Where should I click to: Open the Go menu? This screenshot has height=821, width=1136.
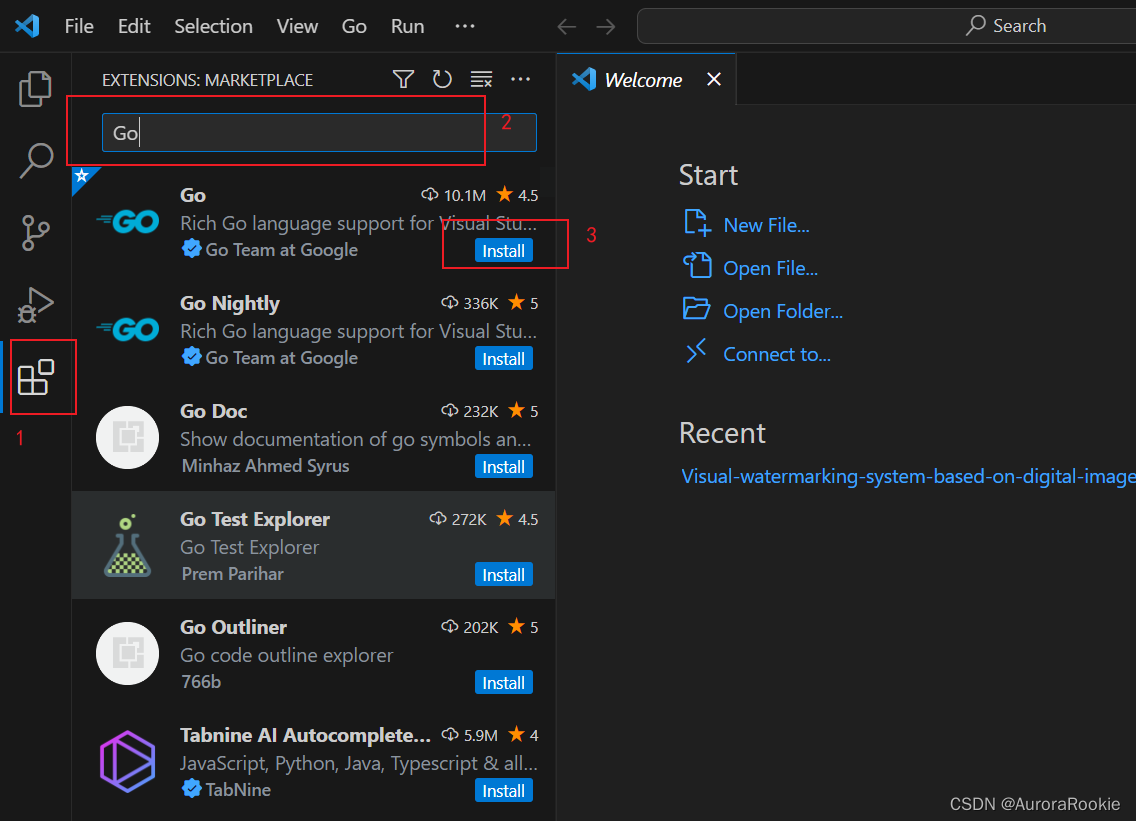point(354,27)
